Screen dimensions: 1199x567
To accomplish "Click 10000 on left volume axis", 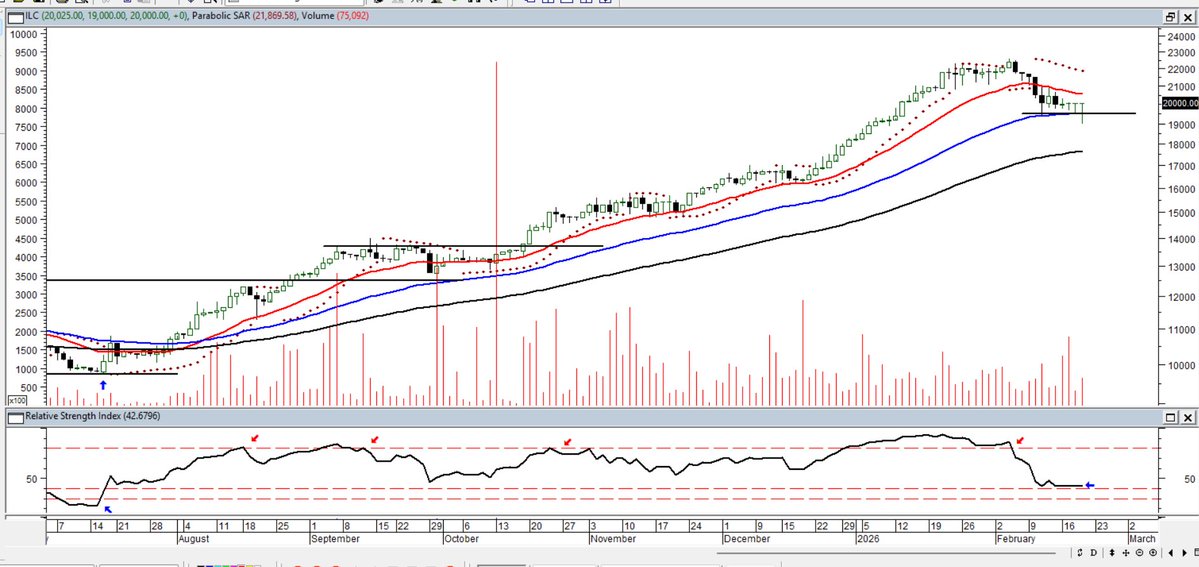I will 23,34.
